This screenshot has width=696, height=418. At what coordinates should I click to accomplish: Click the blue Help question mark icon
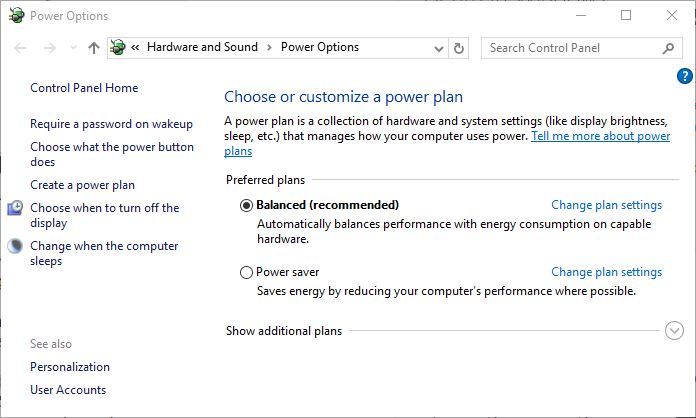[x=685, y=76]
